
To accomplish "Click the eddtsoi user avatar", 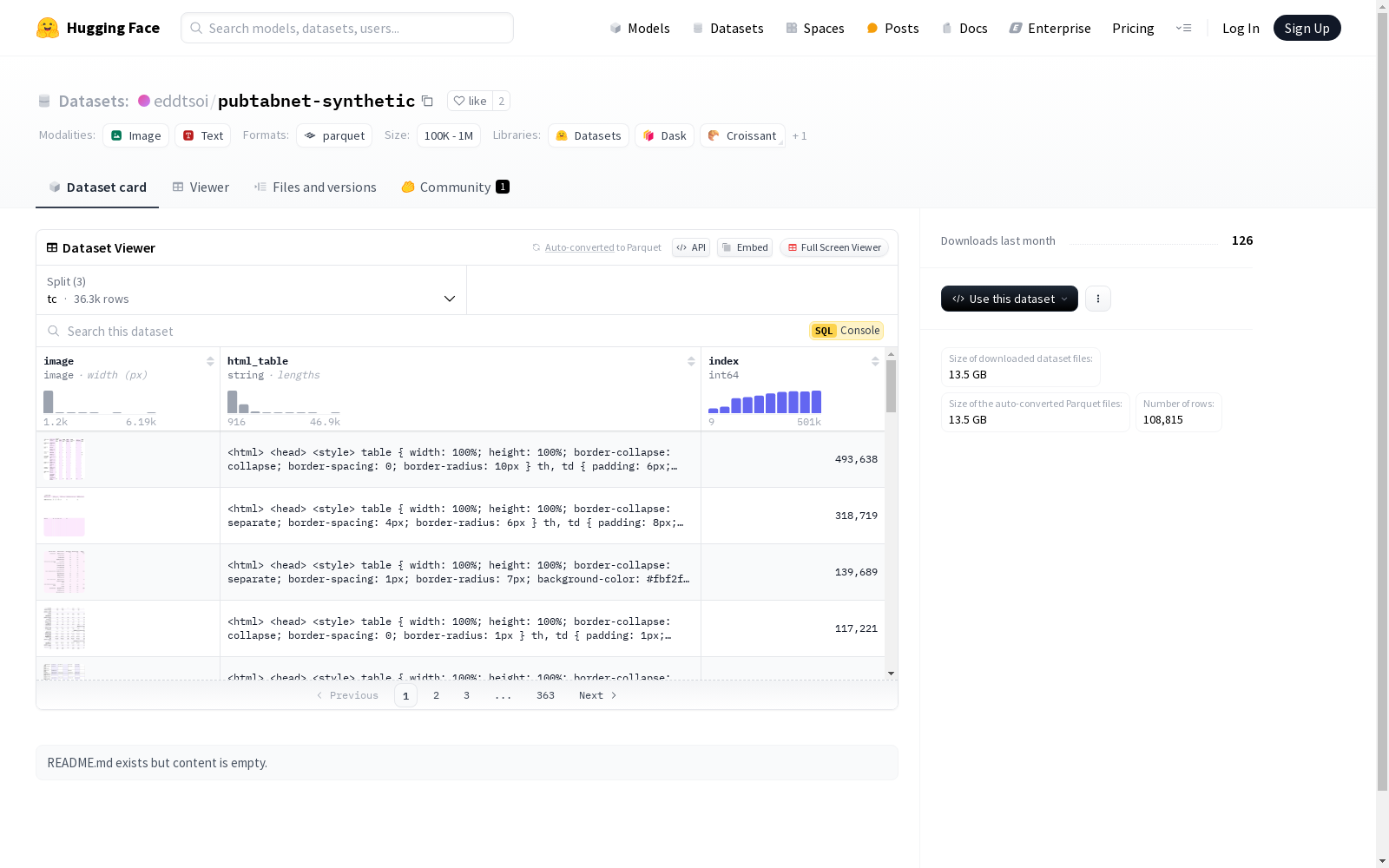I will tap(144, 101).
